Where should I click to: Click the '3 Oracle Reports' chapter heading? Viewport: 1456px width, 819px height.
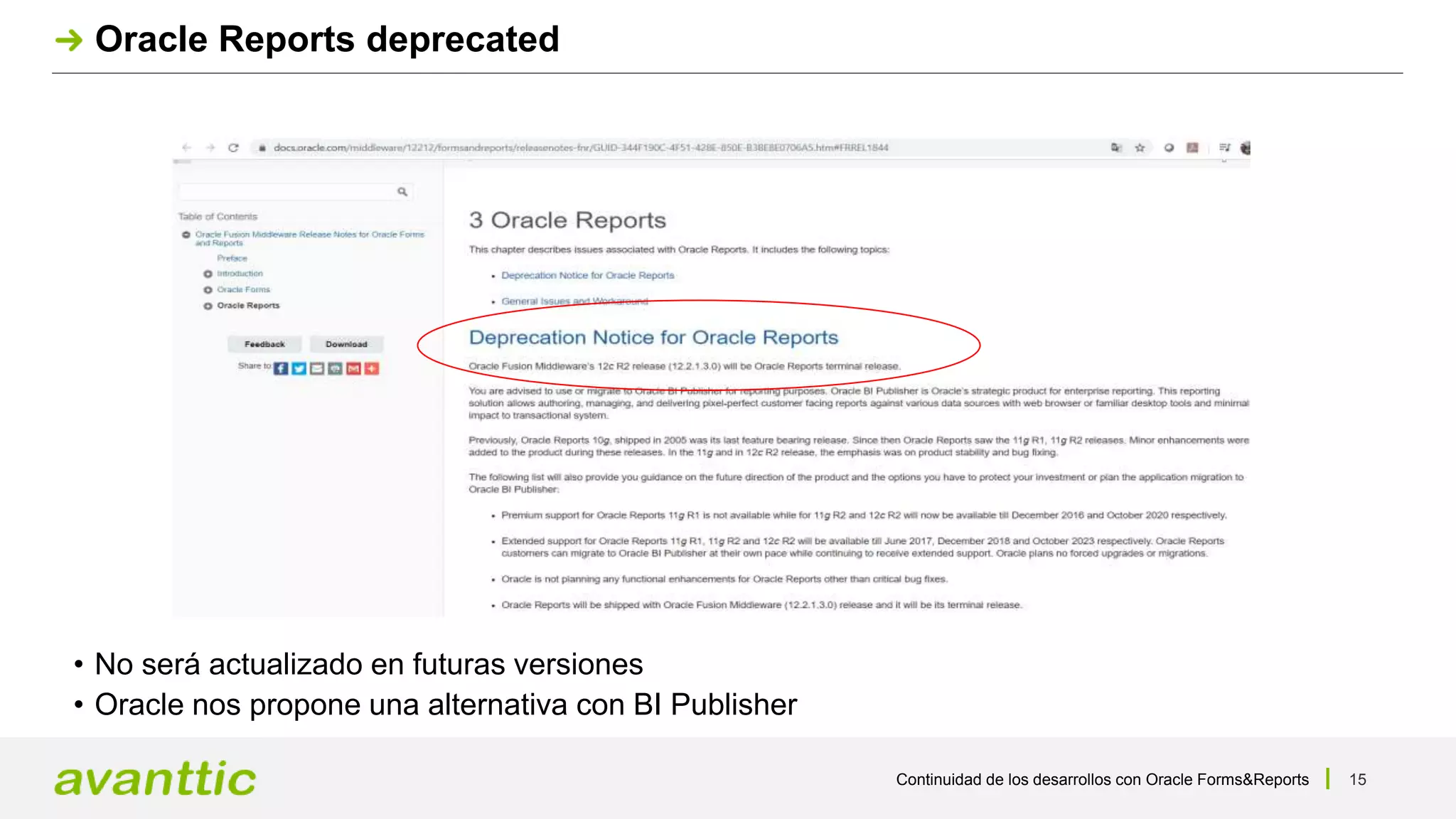tap(567, 220)
